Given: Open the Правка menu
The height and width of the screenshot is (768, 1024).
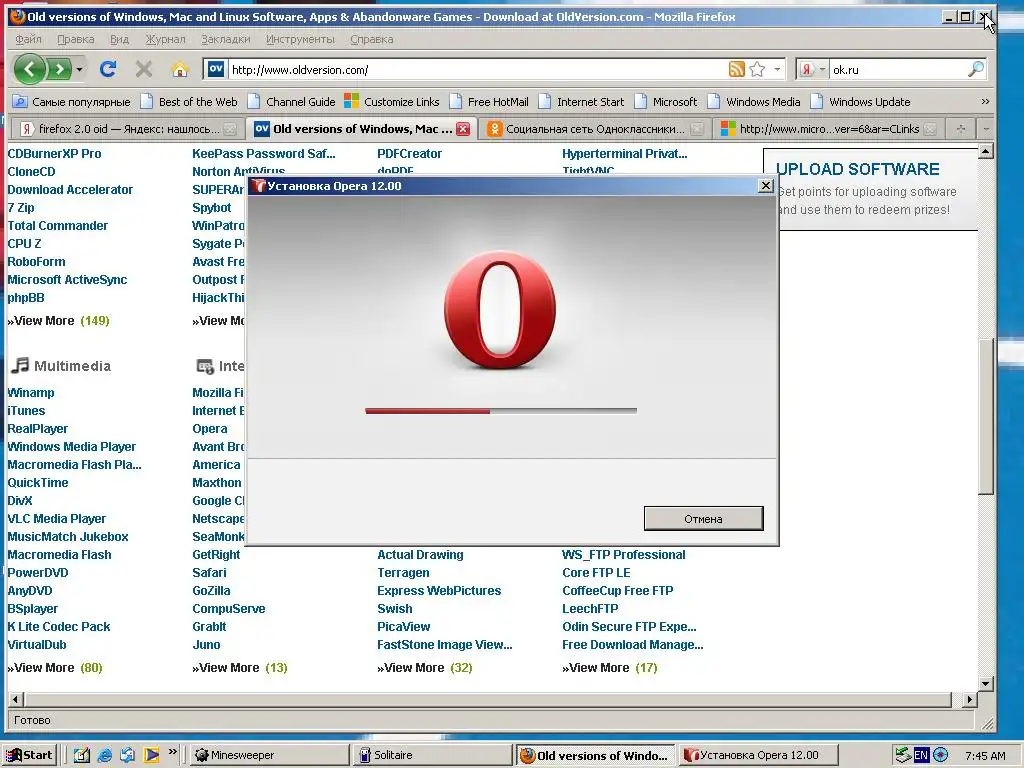Looking at the screenshot, I should [x=76, y=39].
